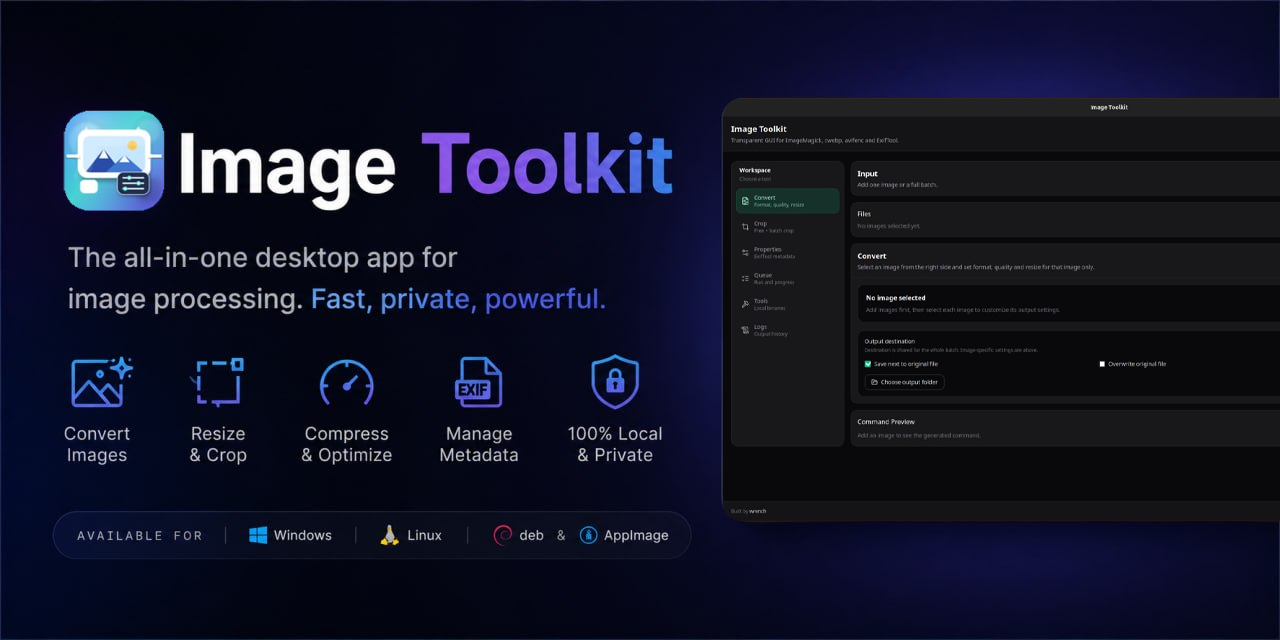This screenshot has height=640, width=1280.
Task: Click "No images selected yet." text
Action: point(888,226)
